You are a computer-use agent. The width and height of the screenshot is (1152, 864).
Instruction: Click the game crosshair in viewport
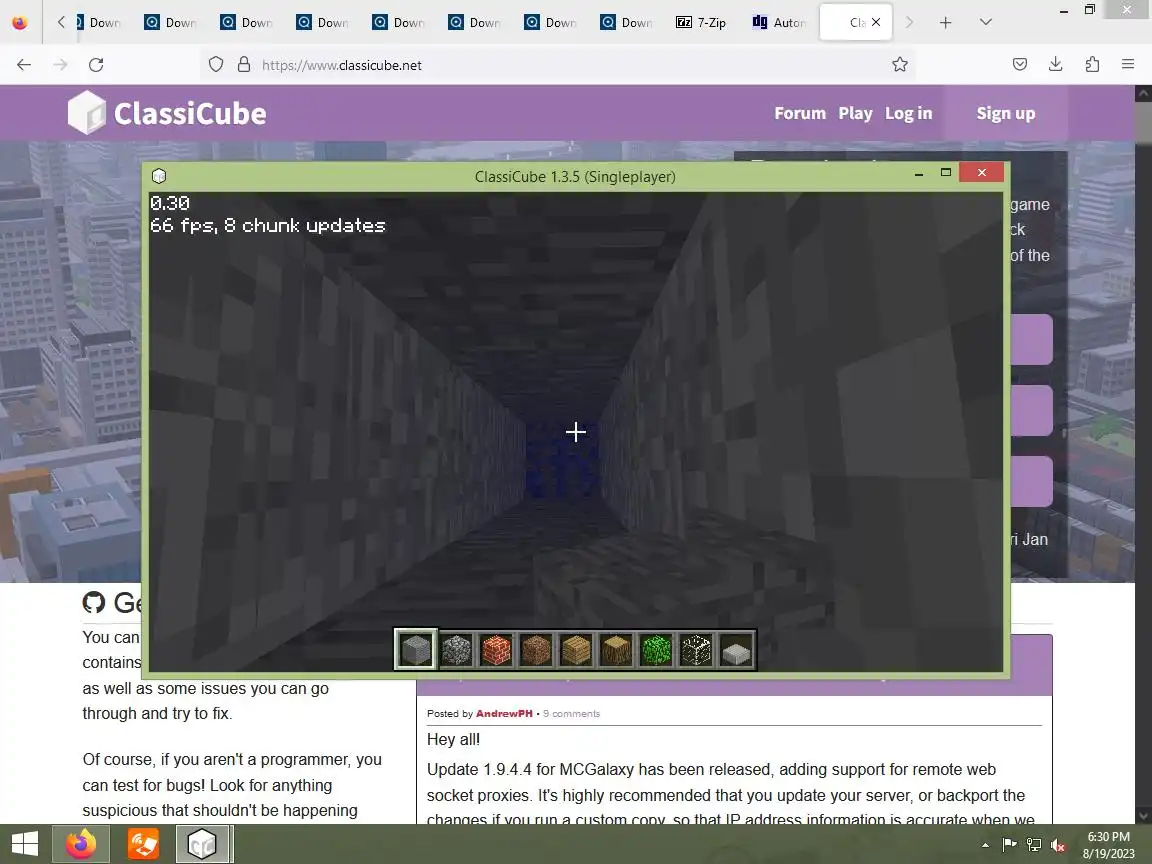pos(576,432)
